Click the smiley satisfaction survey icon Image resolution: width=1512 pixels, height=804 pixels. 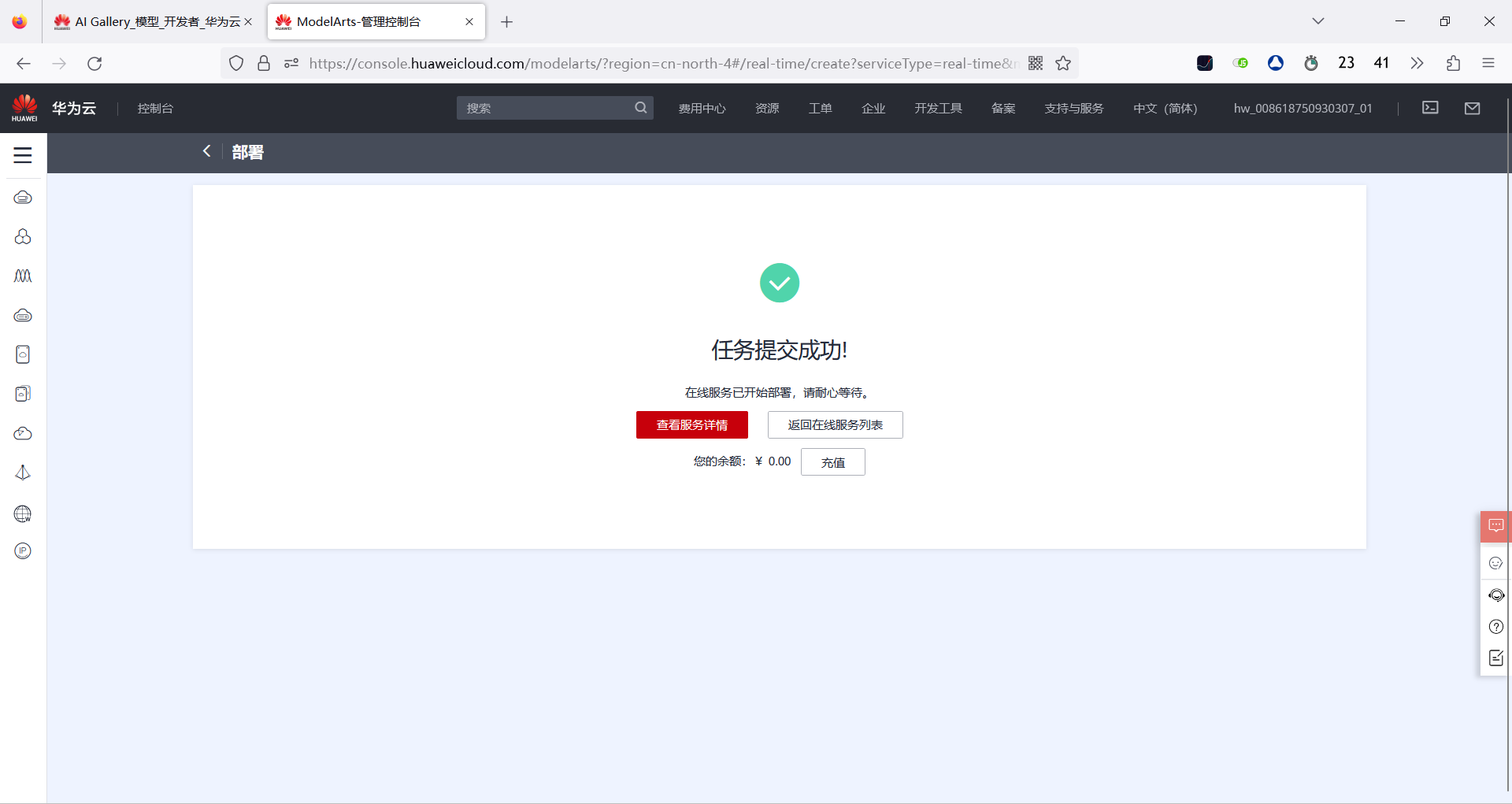pos(1496,562)
